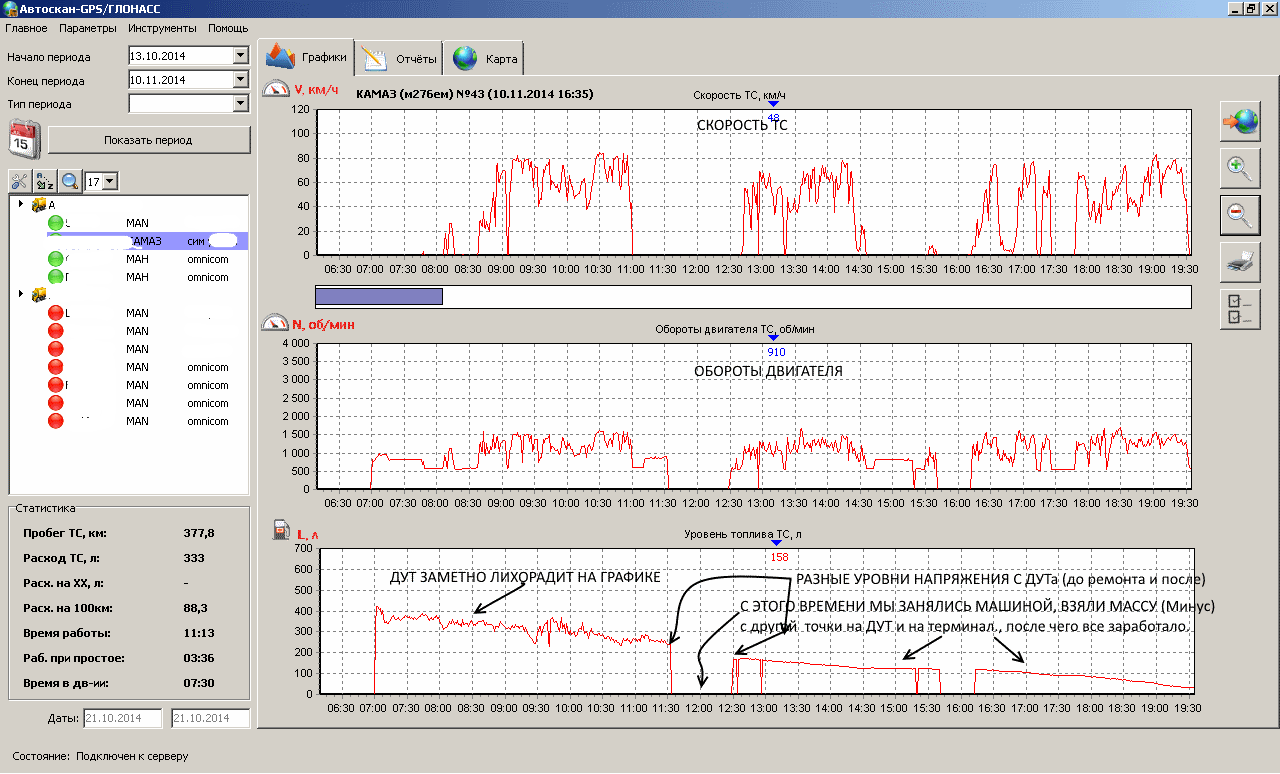
Task: Switch to the Карта tab
Action: pos(485,59)
